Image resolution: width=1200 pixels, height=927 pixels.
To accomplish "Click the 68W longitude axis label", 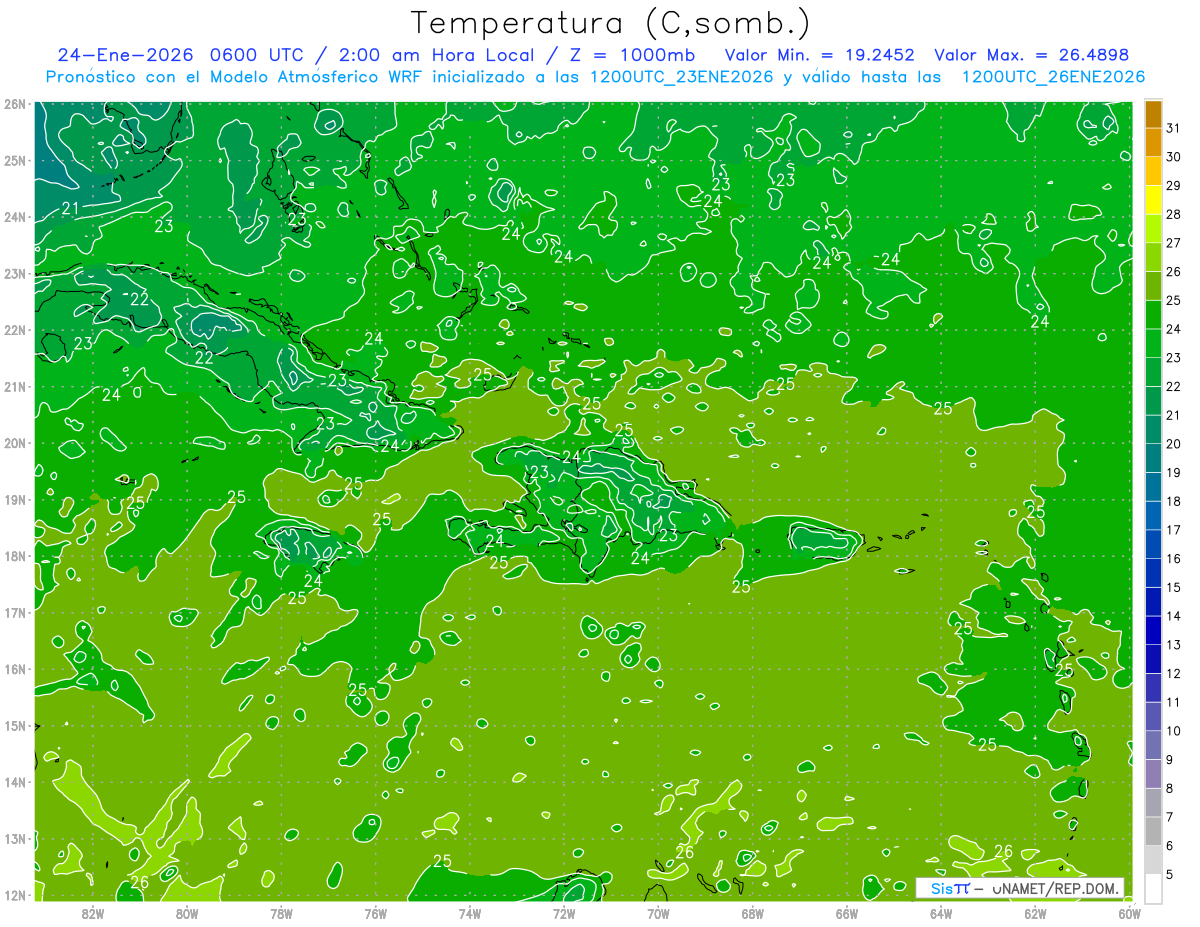I will click(753, 913).
